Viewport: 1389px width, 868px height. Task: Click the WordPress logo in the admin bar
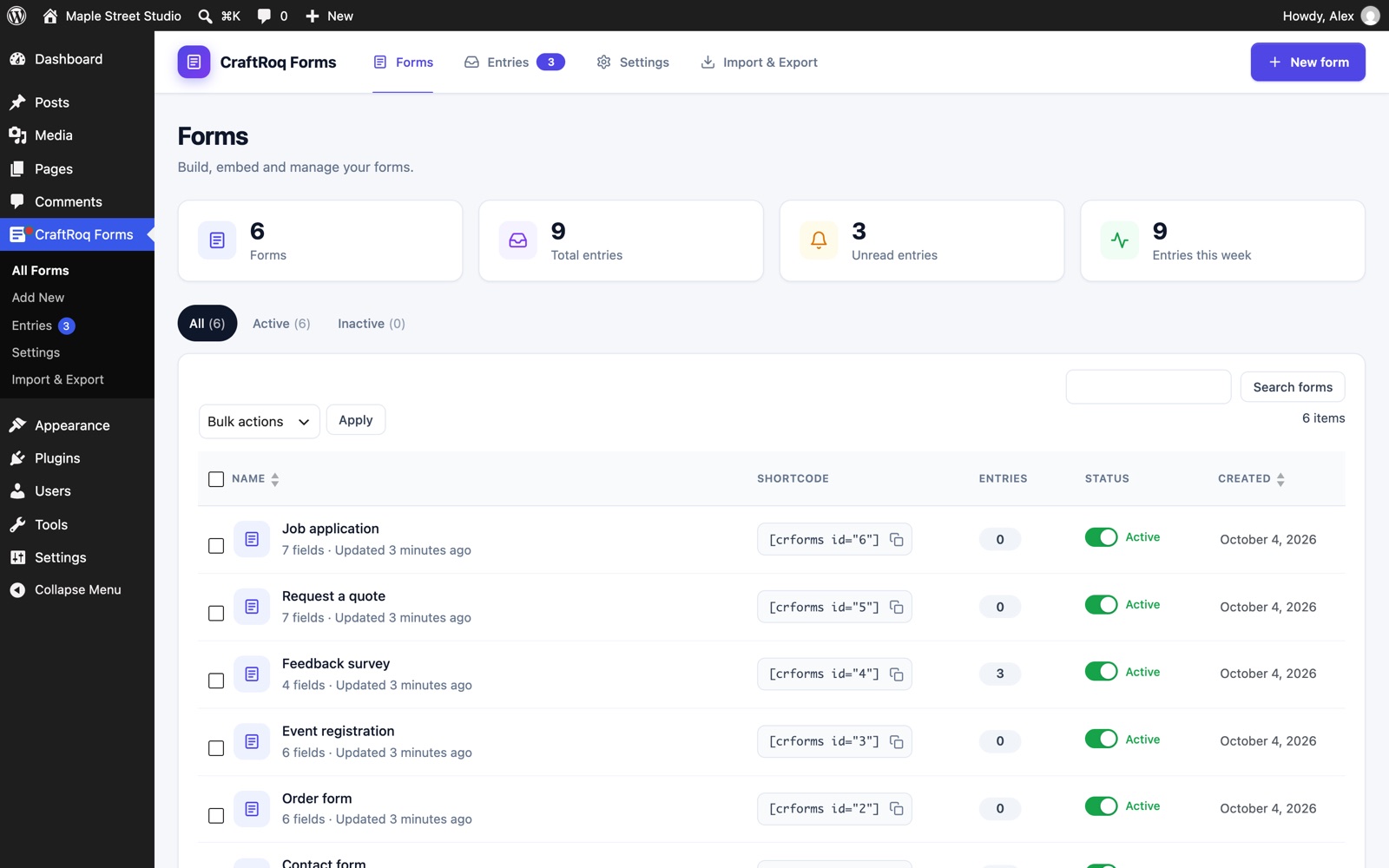click(16, 16)
